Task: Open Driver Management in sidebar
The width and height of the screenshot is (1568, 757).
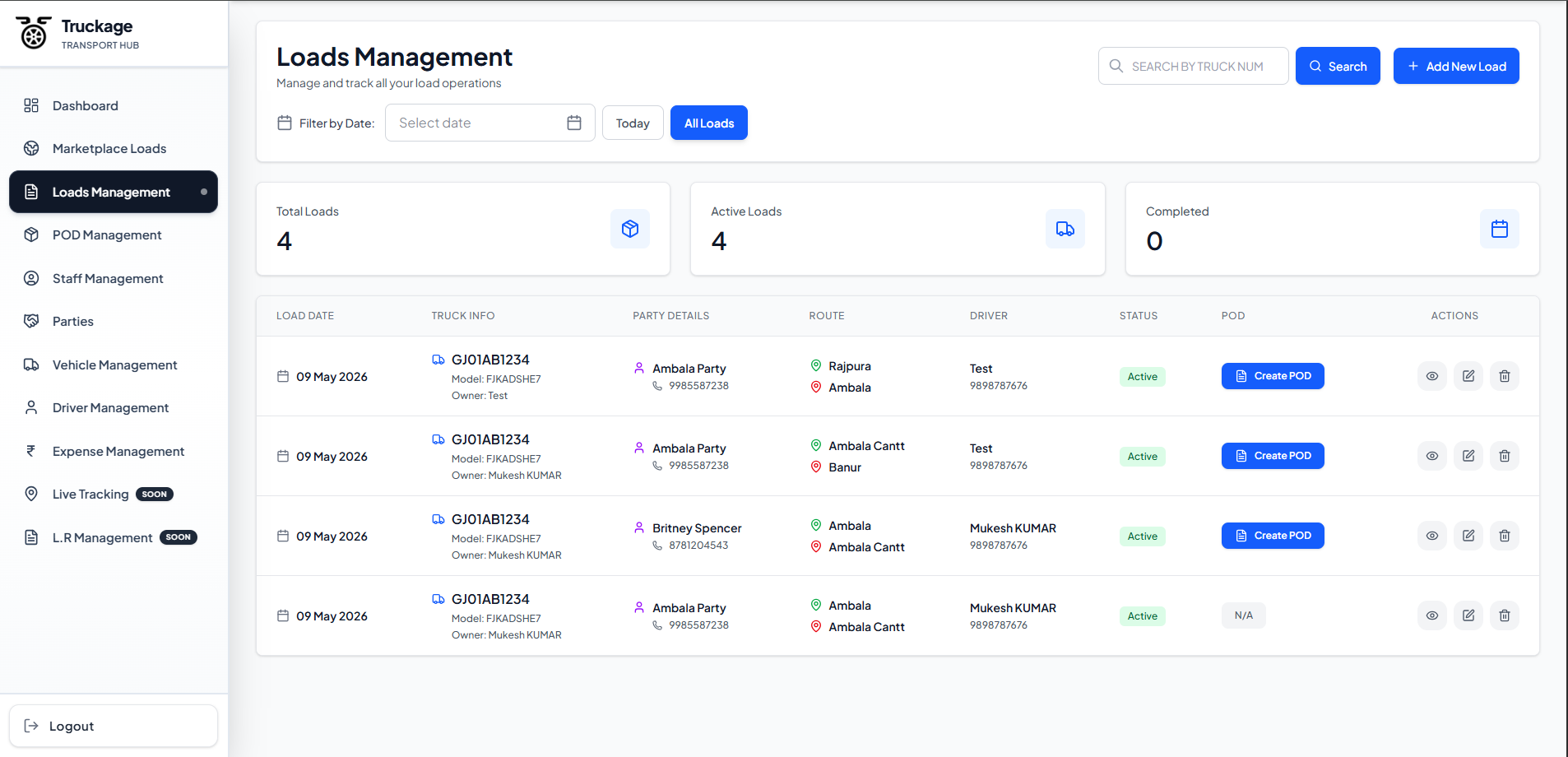Action: click(x=114, y=407)
